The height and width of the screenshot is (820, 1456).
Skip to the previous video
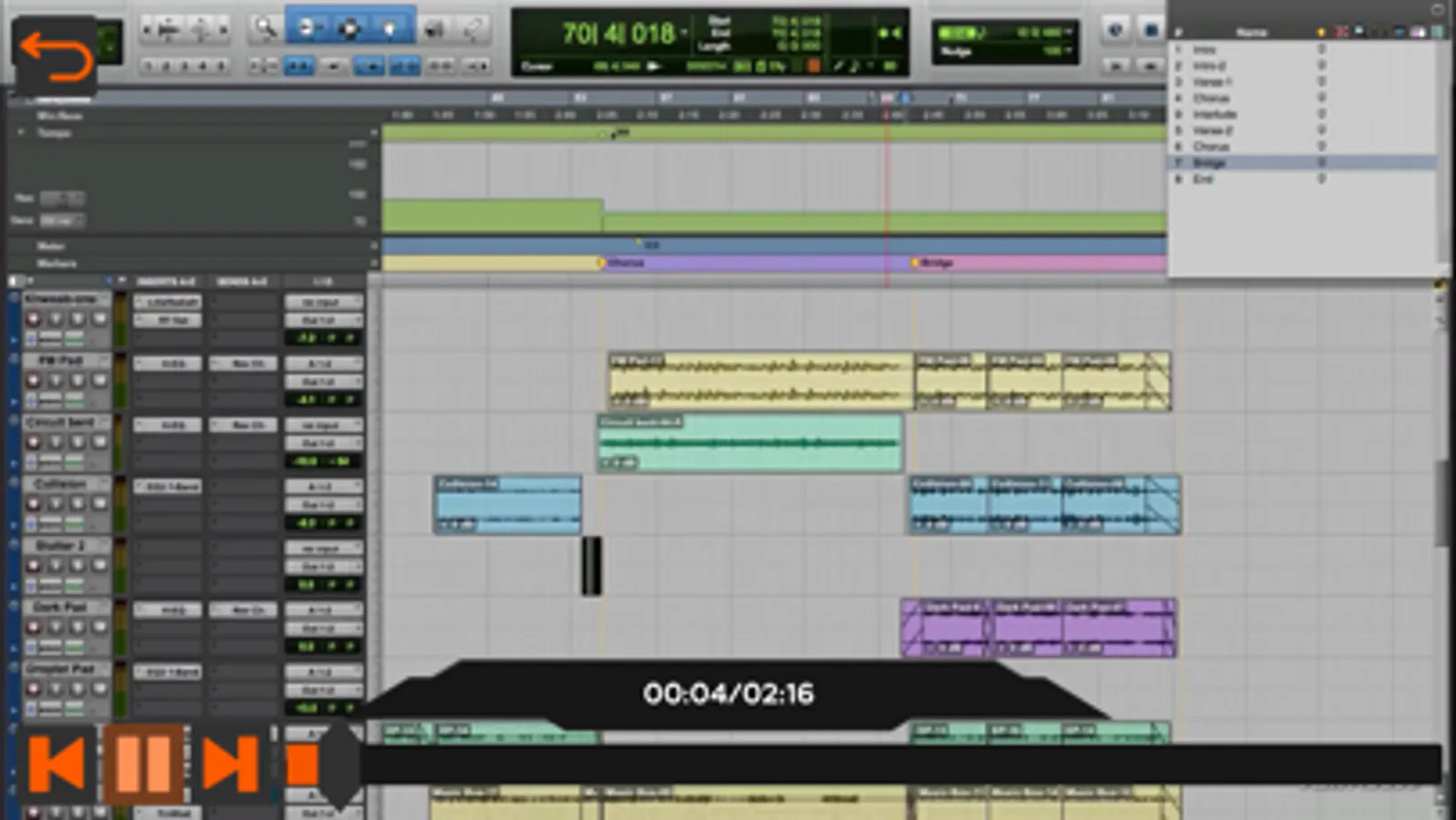point(56,764)
